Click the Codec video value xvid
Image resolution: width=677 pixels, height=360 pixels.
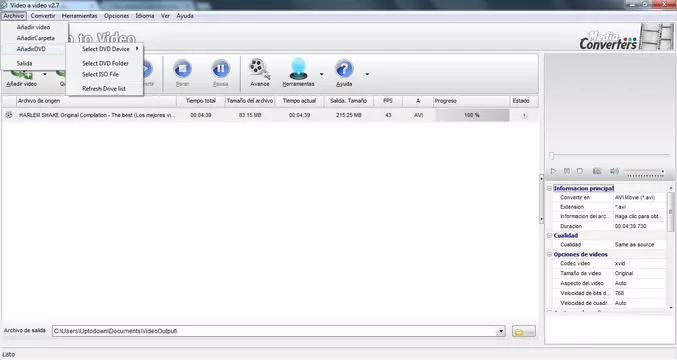[x=620, y=263]
